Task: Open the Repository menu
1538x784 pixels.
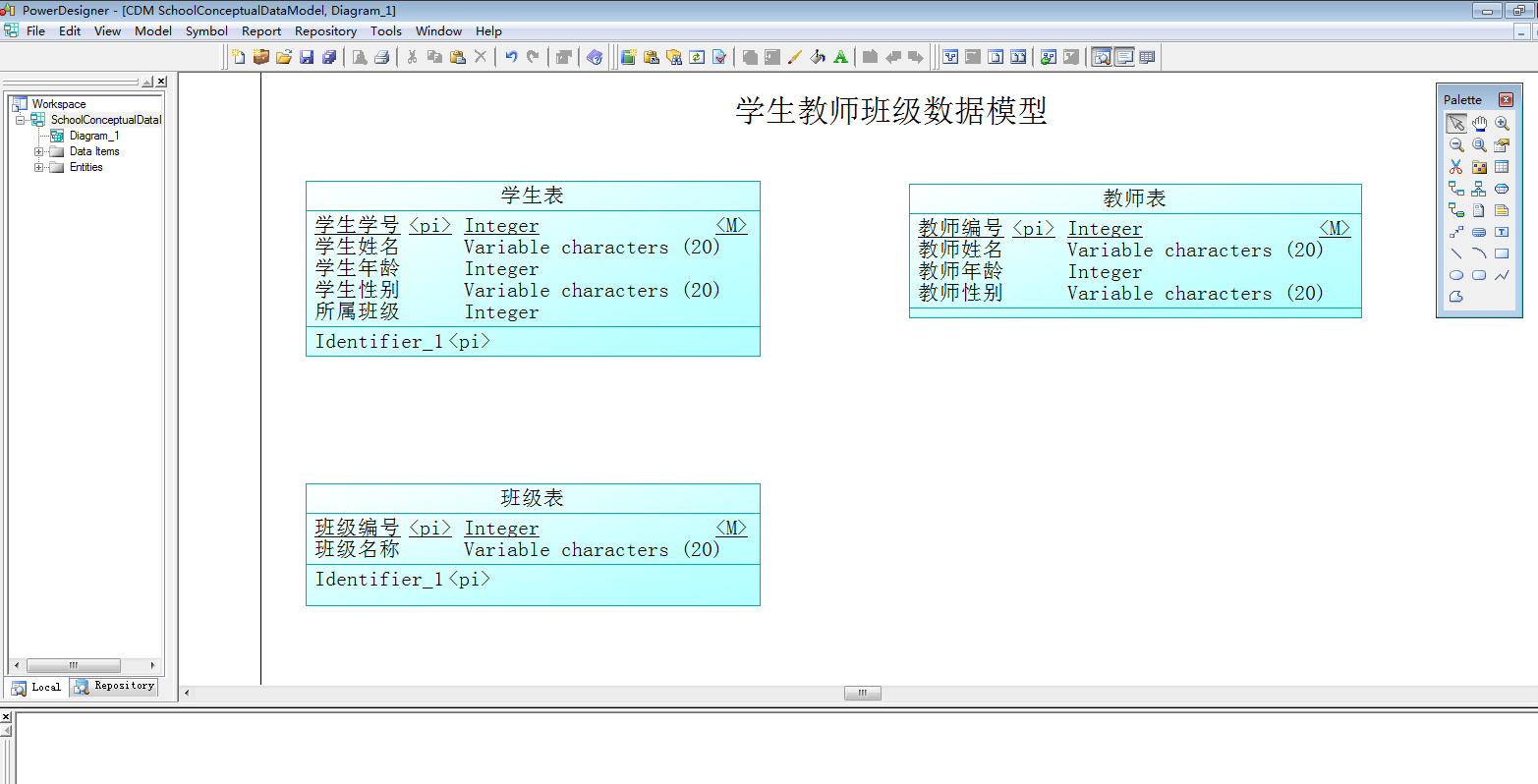Action: (325, 31)
